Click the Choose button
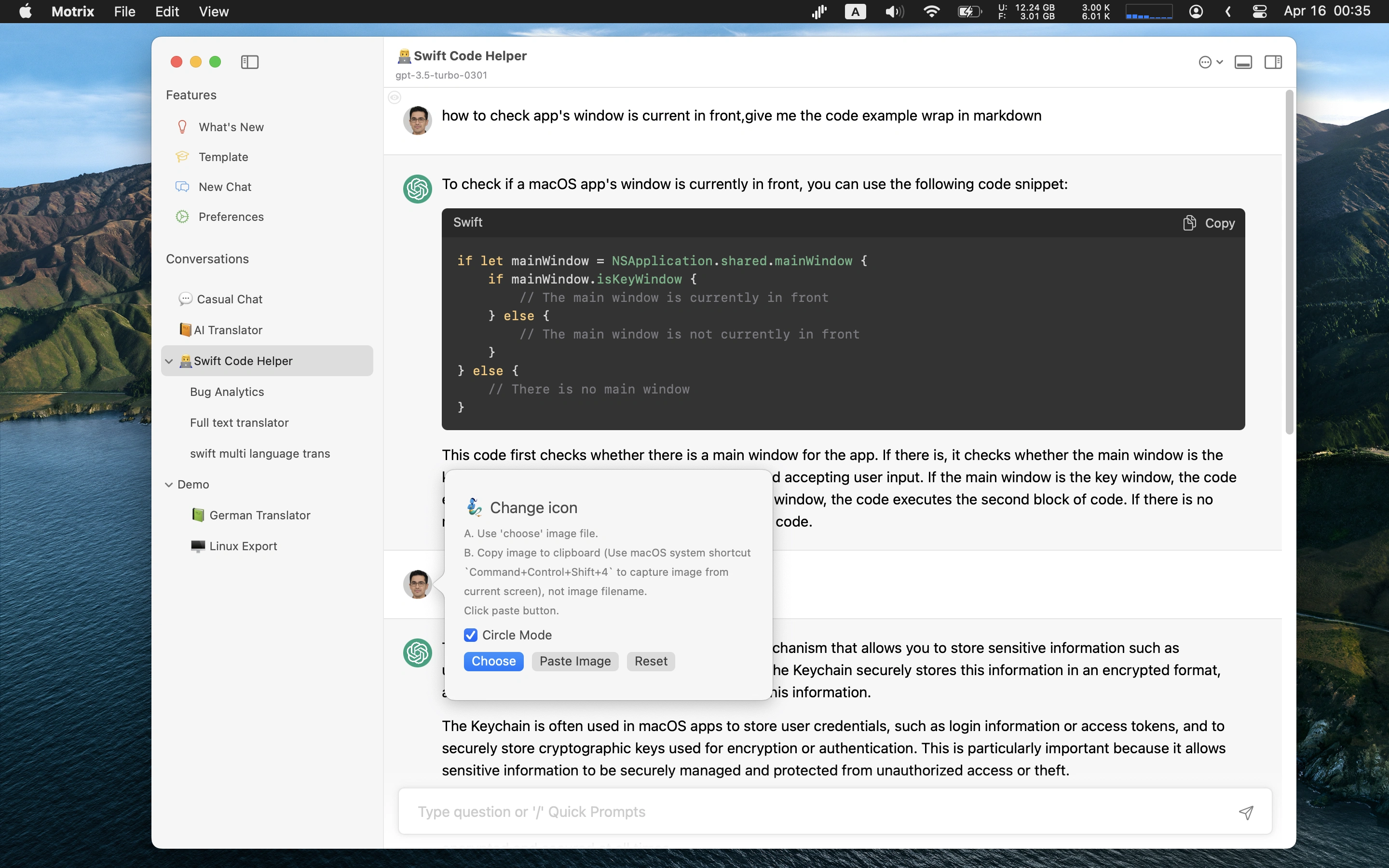 click(493, 661)
